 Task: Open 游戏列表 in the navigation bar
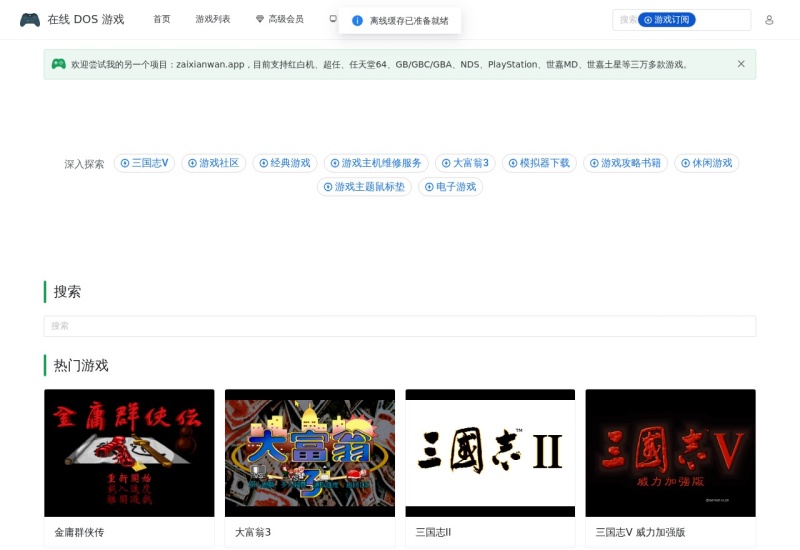213,19
